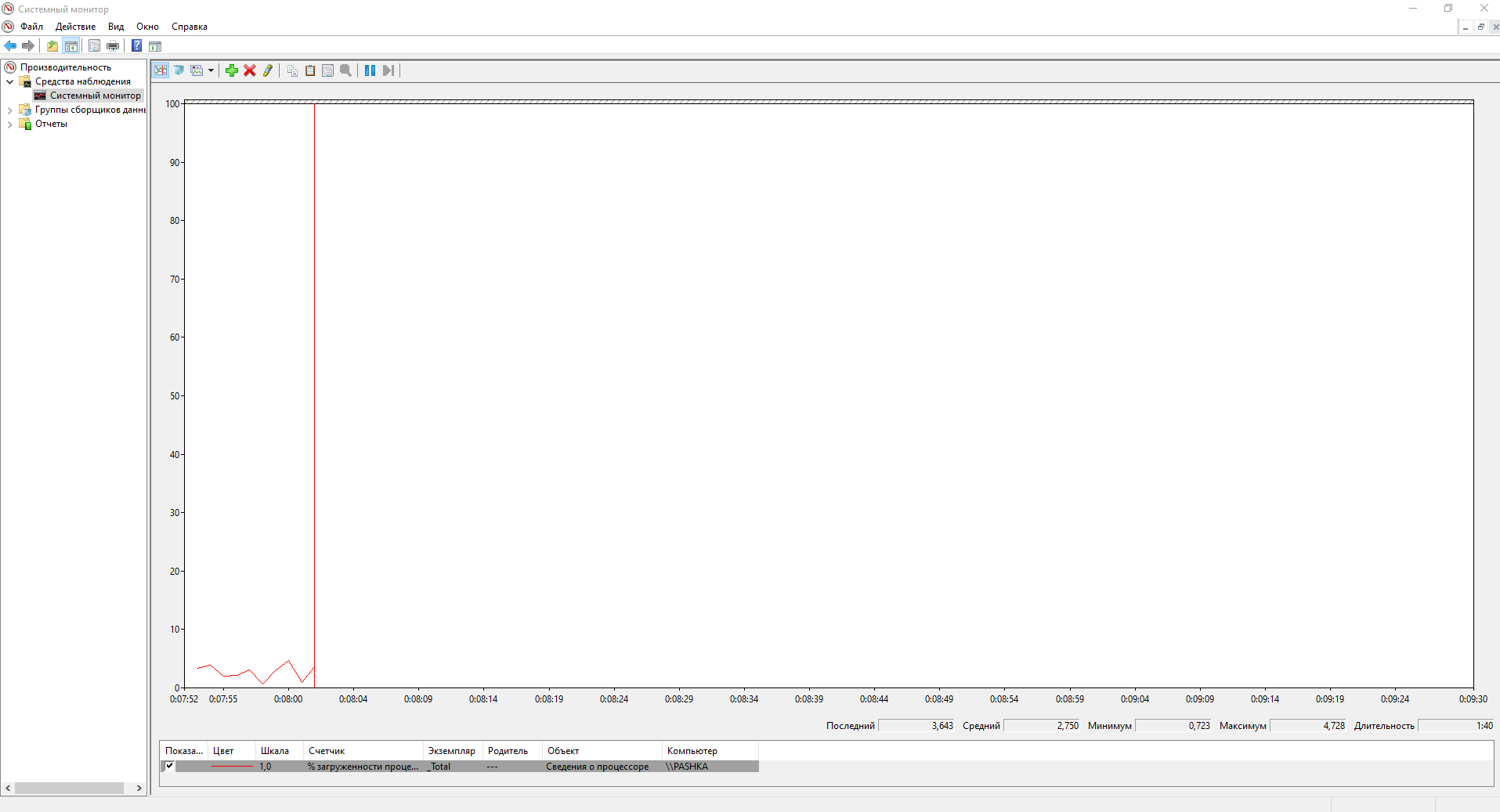Update data with step-forward icon
This screenshot has width=1500, height=812.
pos(388,70)
